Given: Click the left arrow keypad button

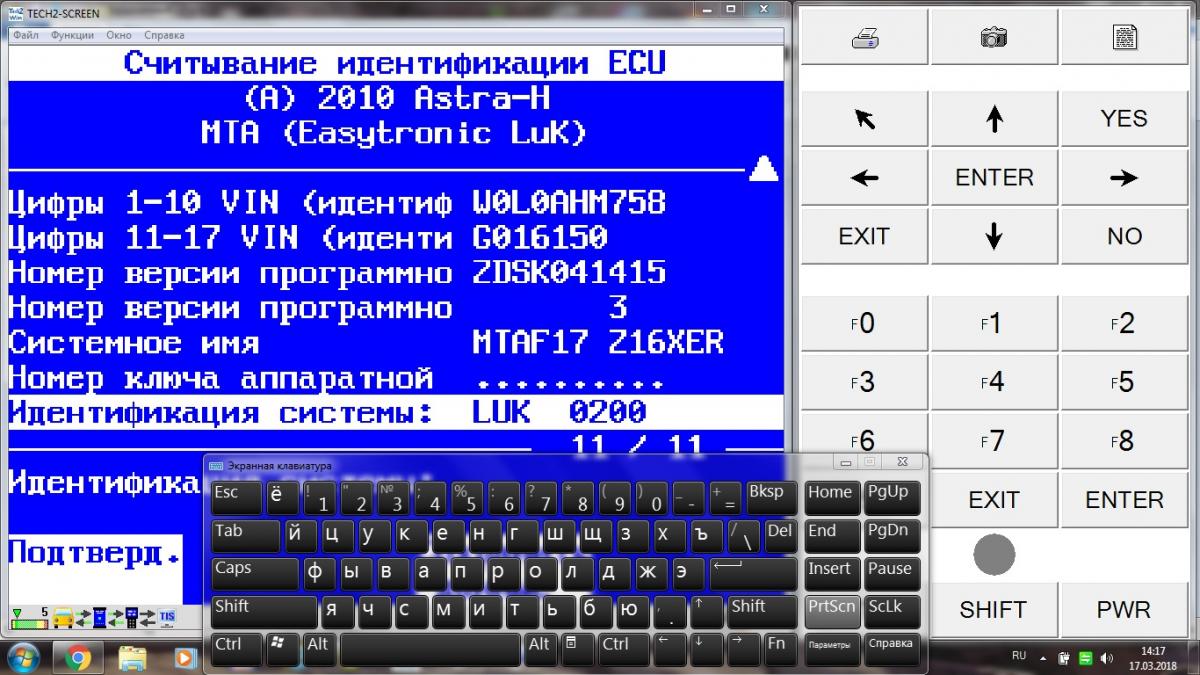Looking at the screenshot, I should 864,178.
